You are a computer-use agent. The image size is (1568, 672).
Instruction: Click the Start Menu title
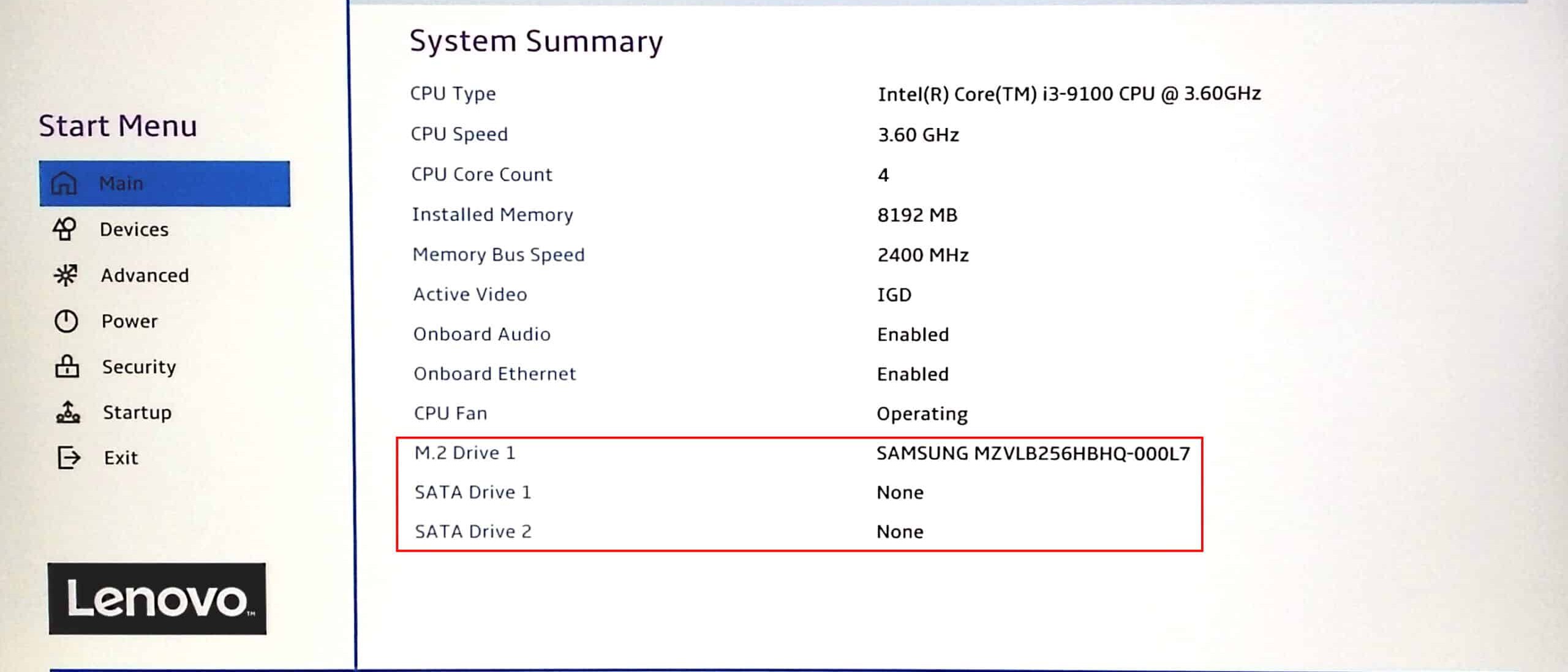point(118,126)
